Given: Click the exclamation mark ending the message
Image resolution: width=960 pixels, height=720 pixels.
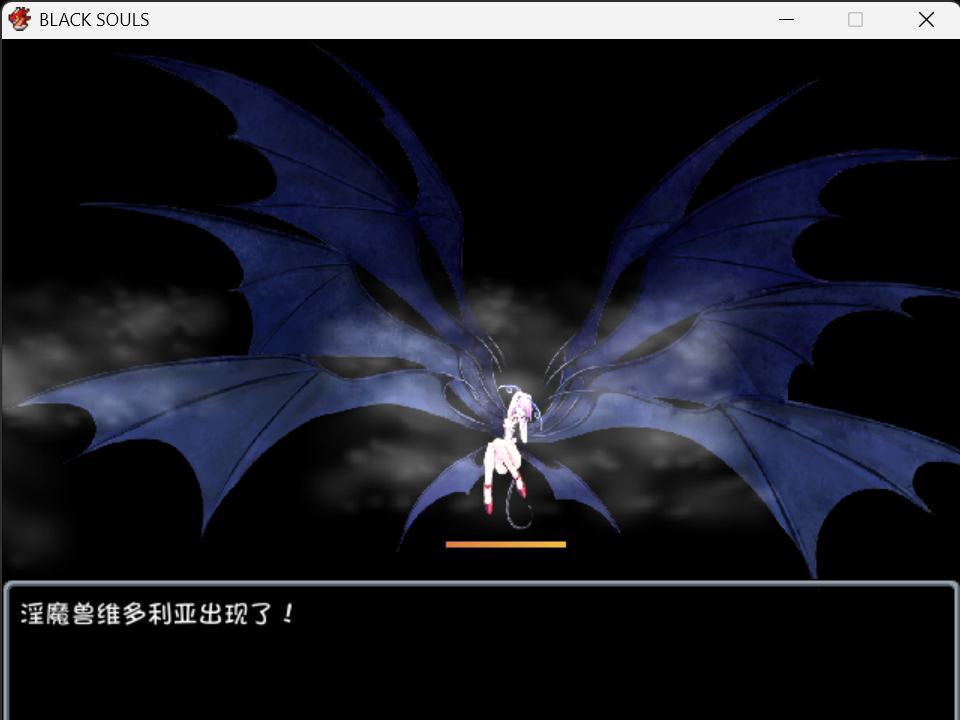Looking at the screenshot, I should pyautogui.click(x=288, y=613).
